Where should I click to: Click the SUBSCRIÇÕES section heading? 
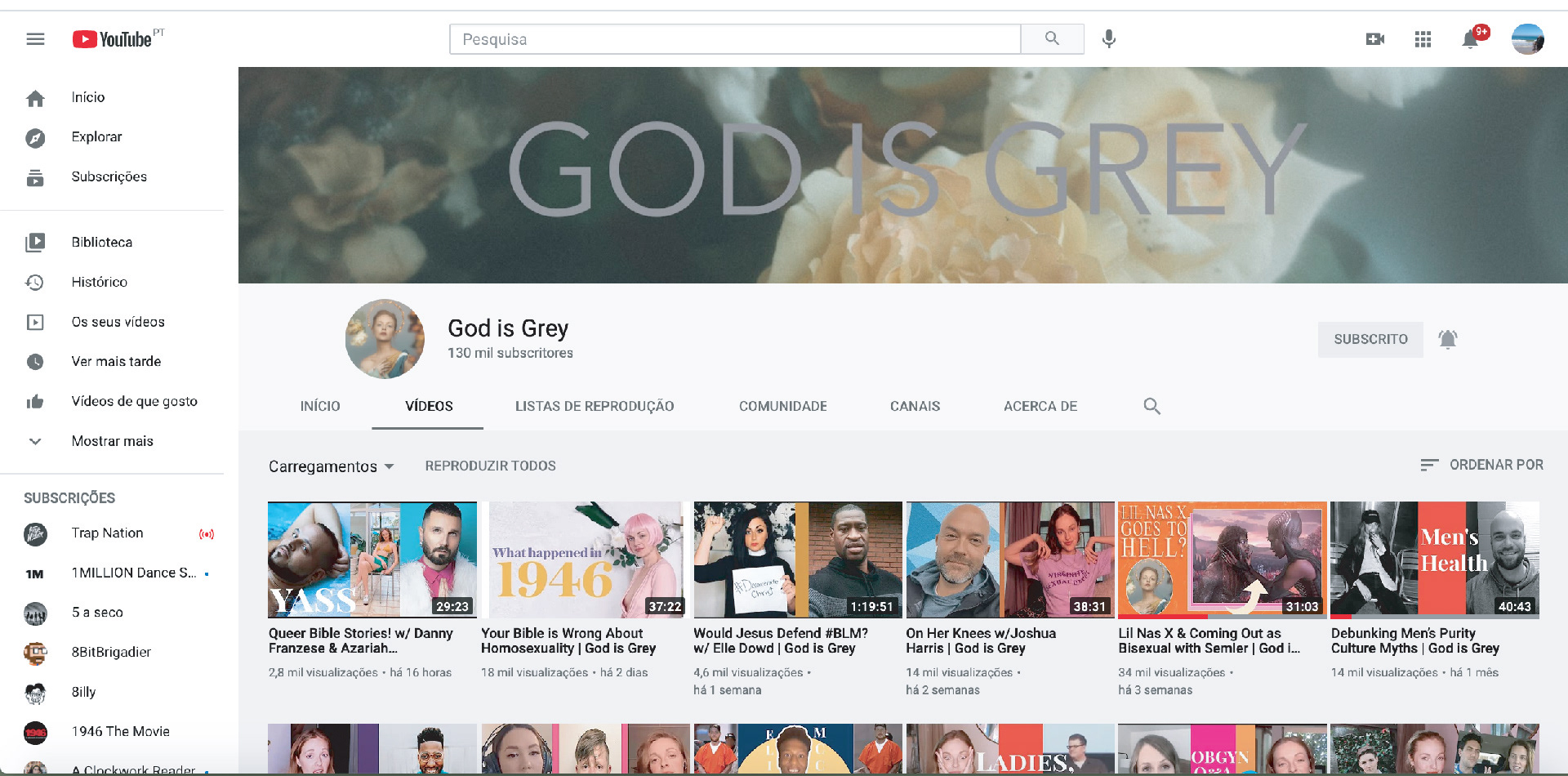69,498
